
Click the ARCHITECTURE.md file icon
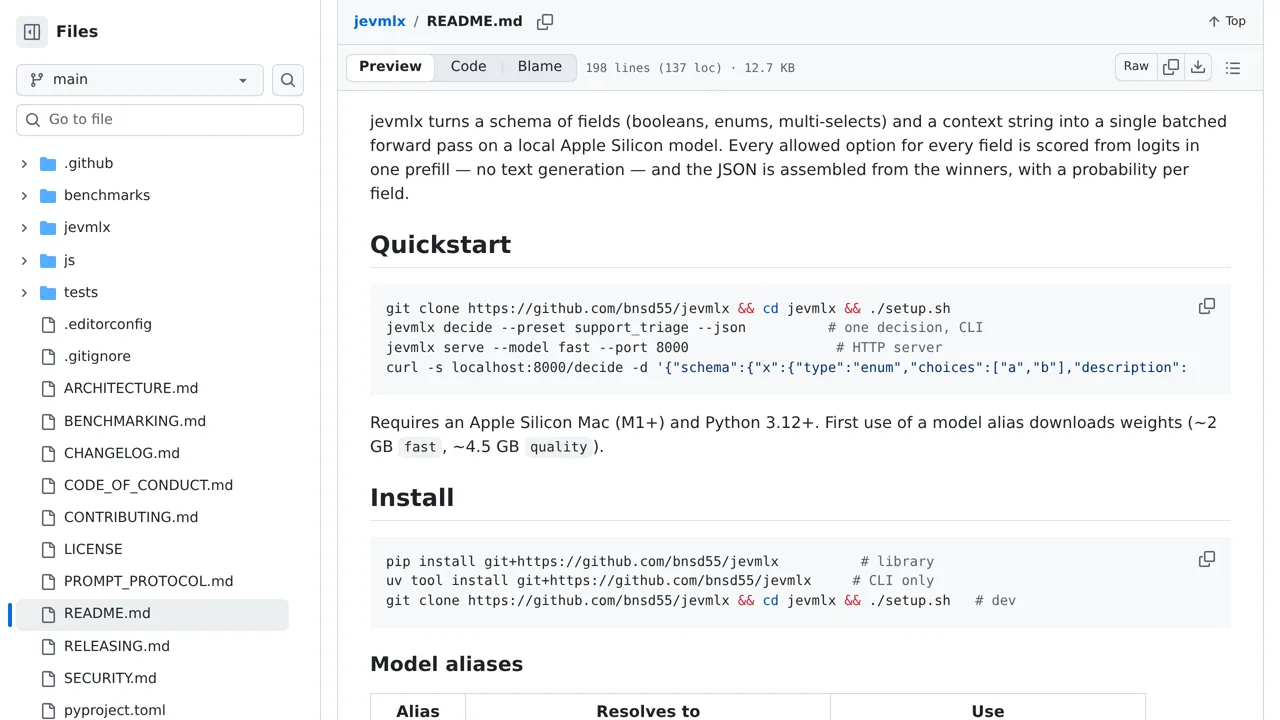(x=48, y=388)
